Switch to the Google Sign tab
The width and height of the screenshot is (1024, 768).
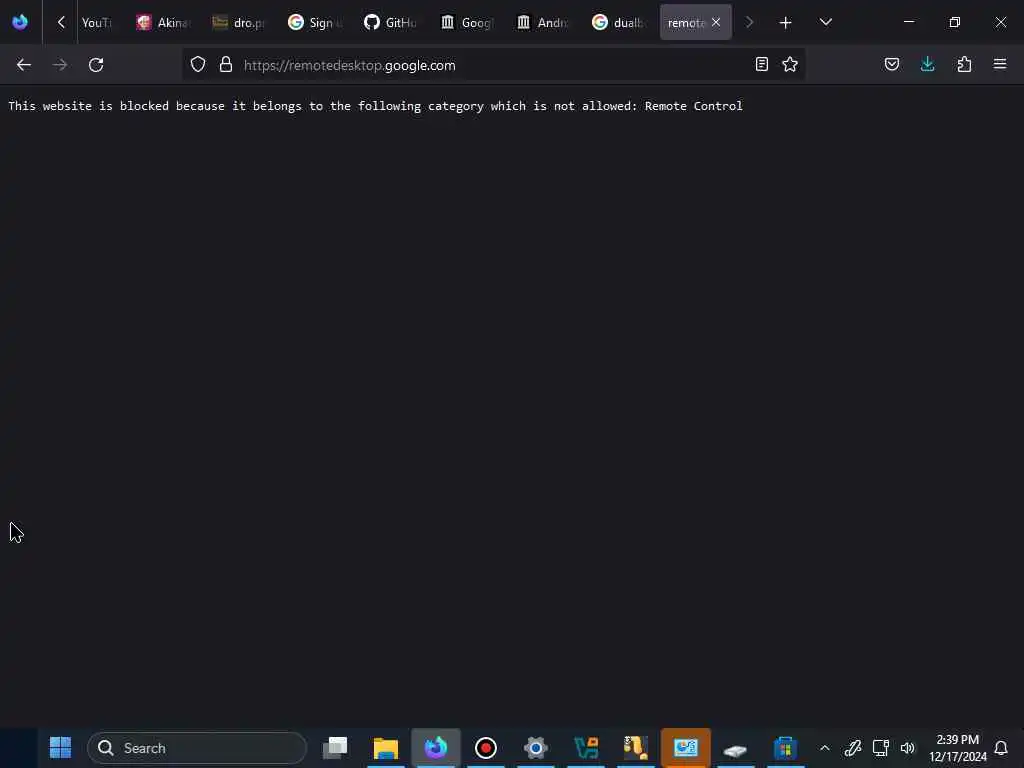[x=315, y=22]
